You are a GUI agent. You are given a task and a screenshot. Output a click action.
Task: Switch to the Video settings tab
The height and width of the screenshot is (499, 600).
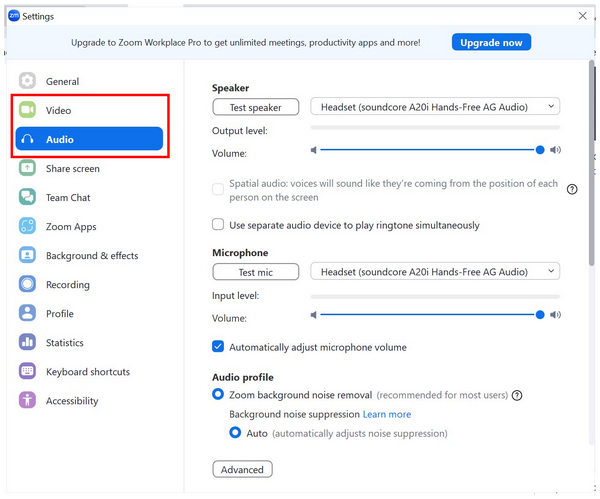[89, 110]
